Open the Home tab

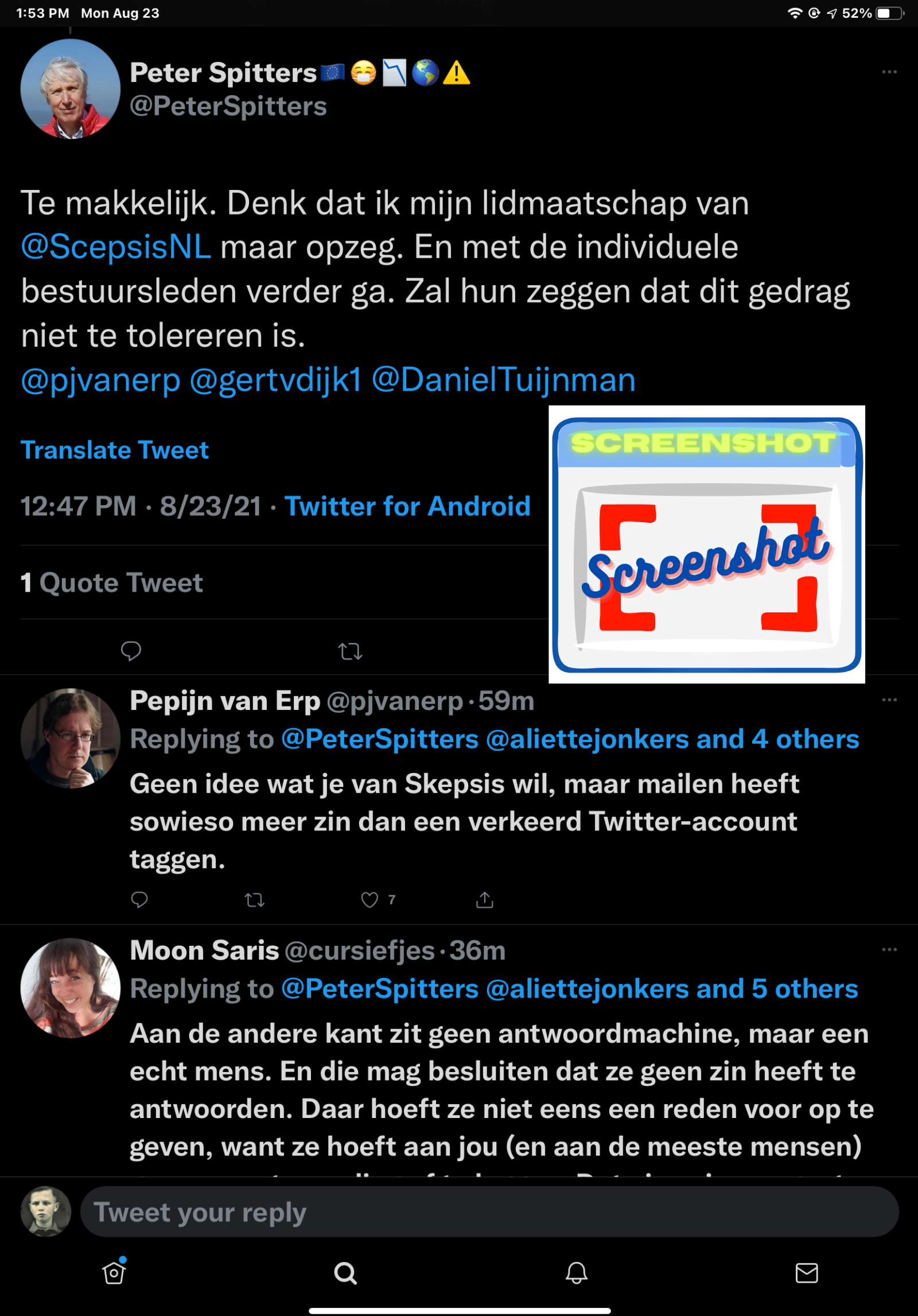pos(114,1273)
